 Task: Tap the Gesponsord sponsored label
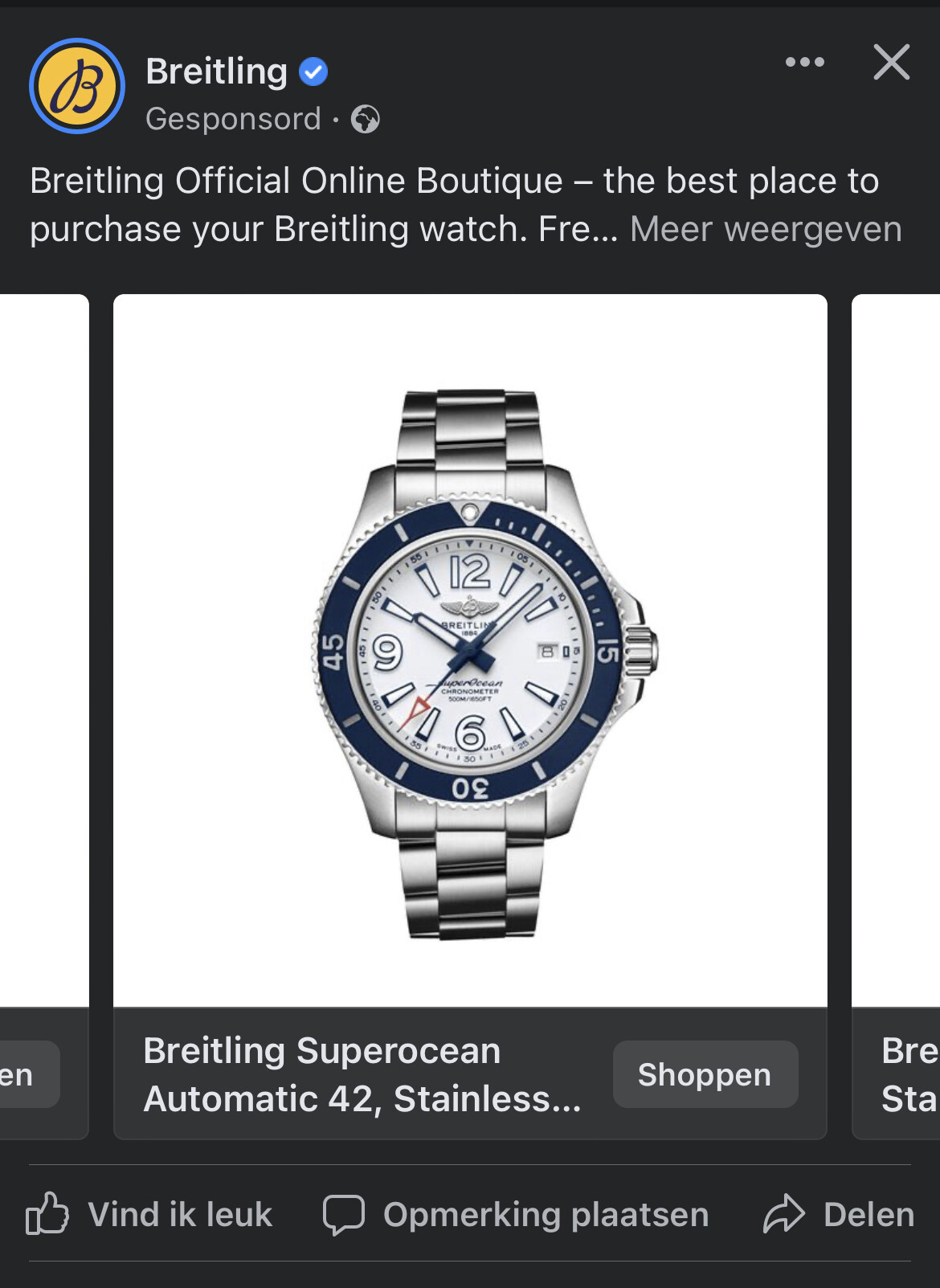point(233,119)
